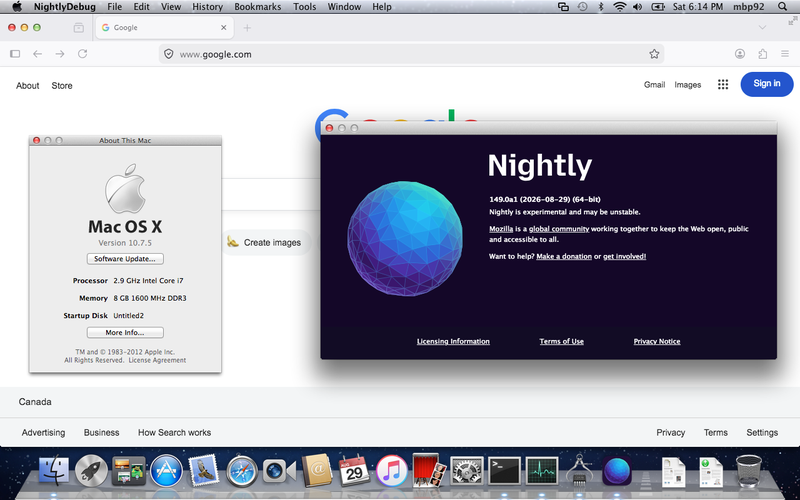Follow the Licensing Information link
800x500 pixels.
click(x=453, y=341)
